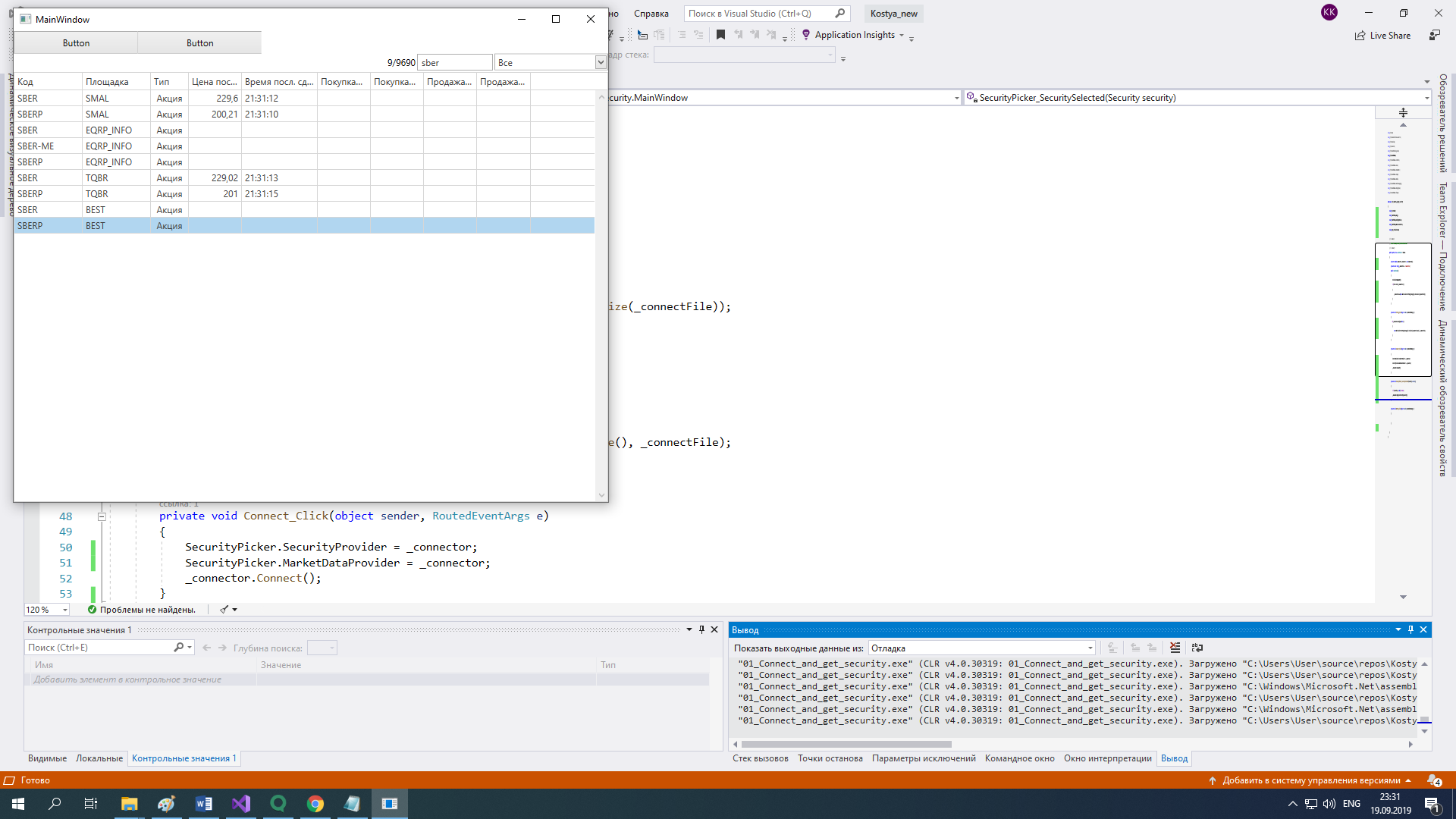Select the SBERP TQBR row
The width and height of the screenshot is (1456, 819).
click(x=304, y=194)
